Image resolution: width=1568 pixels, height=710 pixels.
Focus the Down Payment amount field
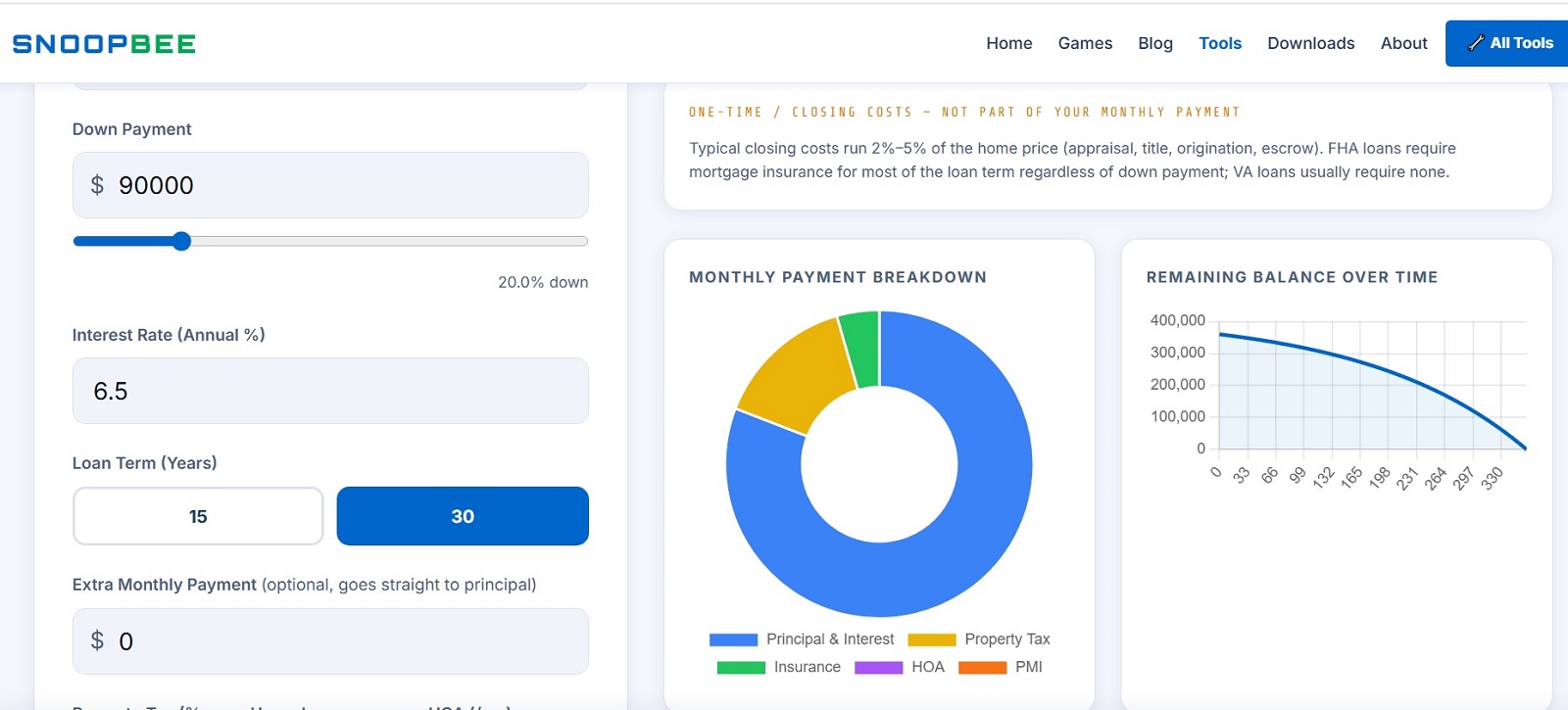coord(330,185)
